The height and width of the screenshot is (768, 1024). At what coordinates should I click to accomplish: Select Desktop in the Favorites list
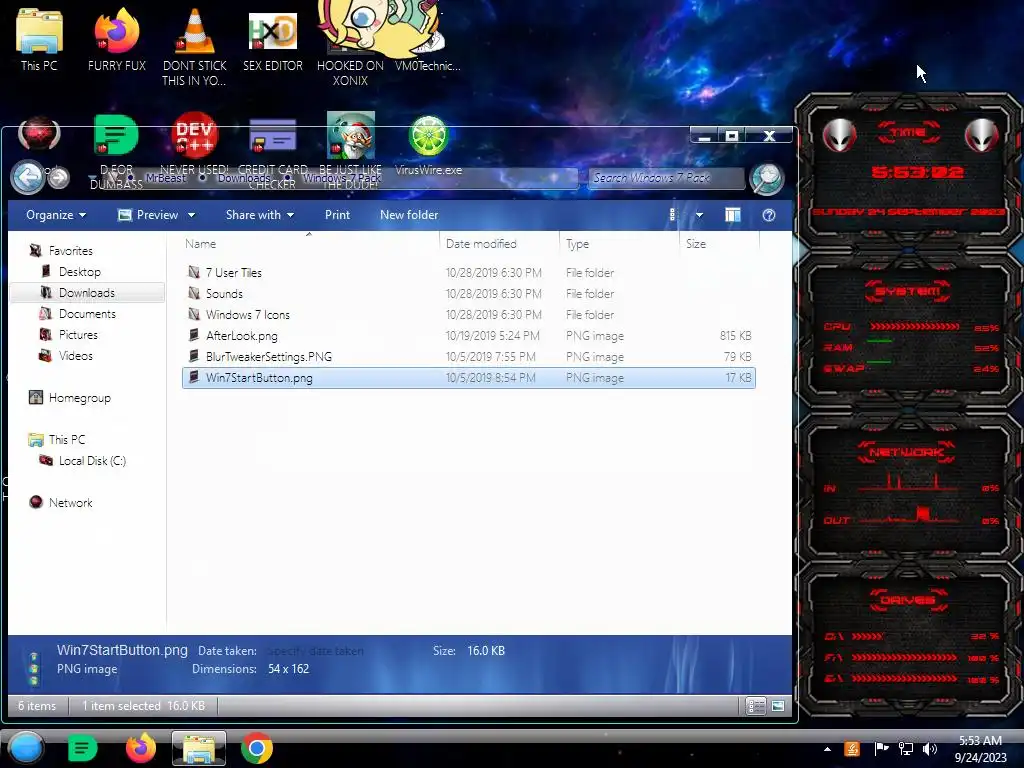79,272
